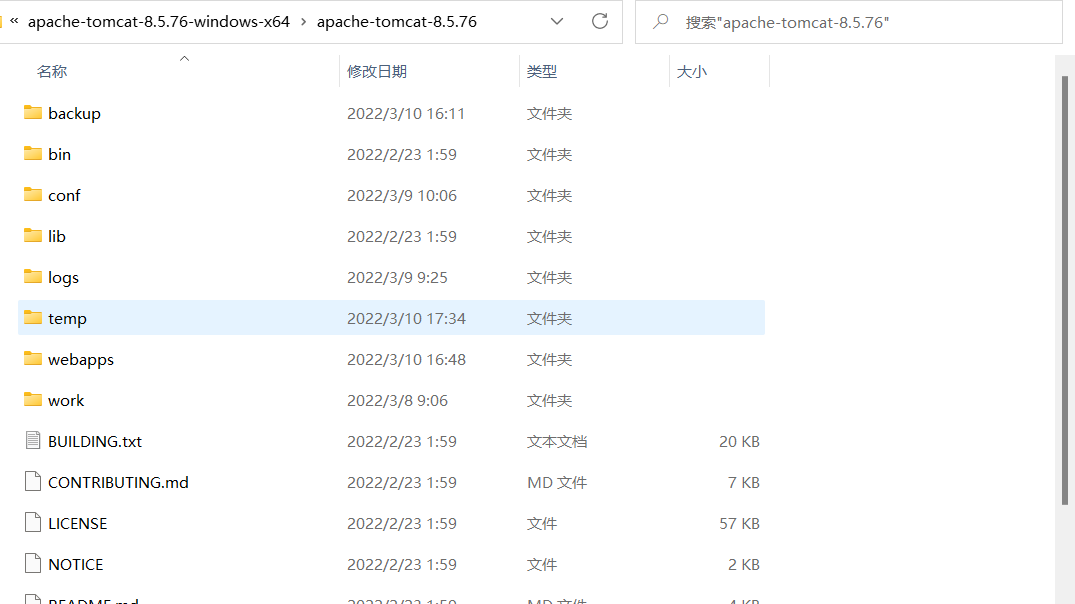1075x604 pixels.
Task: Select the logs folder name
Action: (x=64, y=278)
